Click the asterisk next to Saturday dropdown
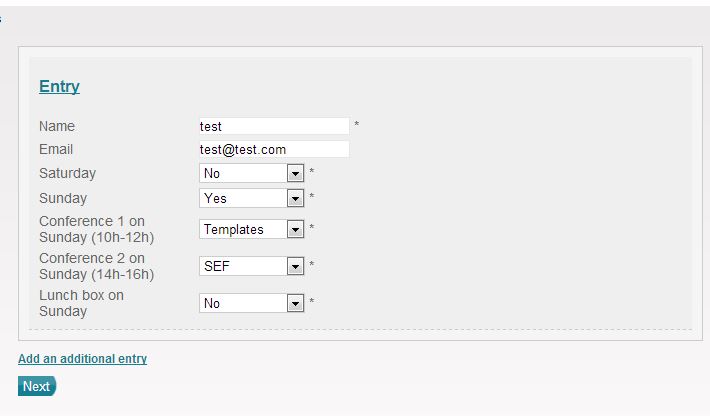710x416 pixels. pyautogui.click(x=312, y=173)
